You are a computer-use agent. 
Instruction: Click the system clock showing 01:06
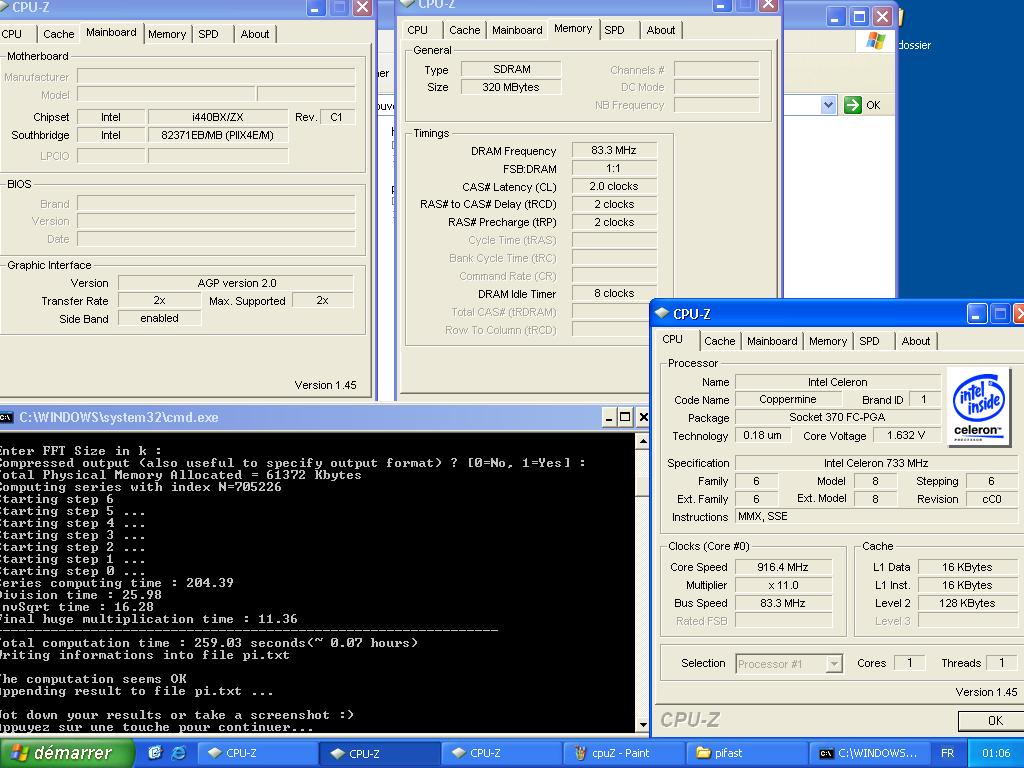(996, 753)
